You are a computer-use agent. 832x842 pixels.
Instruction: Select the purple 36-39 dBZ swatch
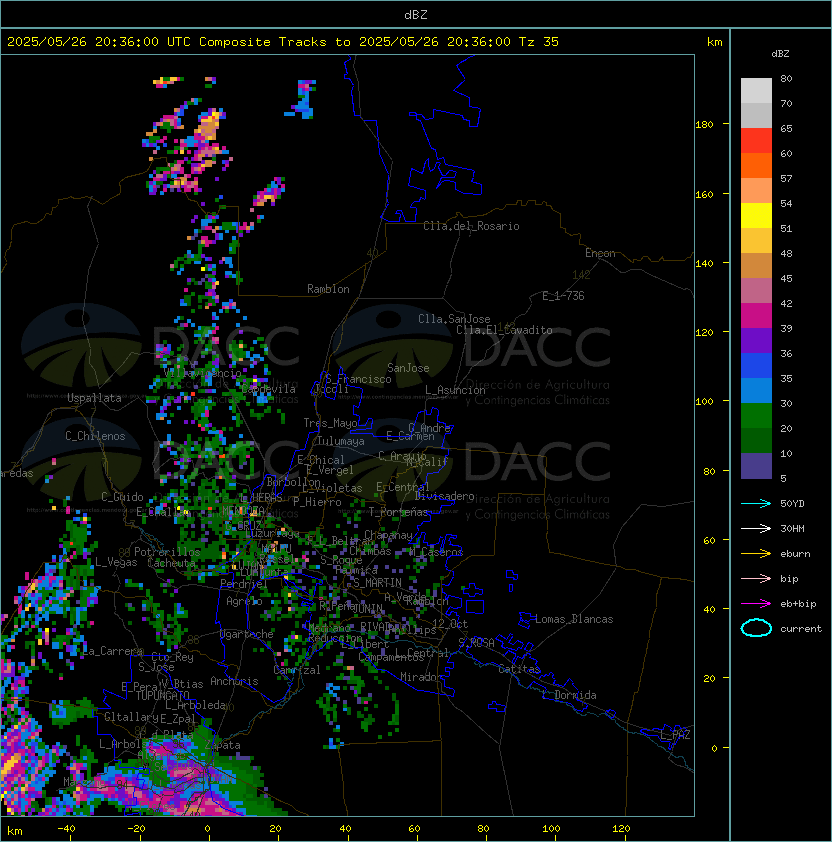756,341
